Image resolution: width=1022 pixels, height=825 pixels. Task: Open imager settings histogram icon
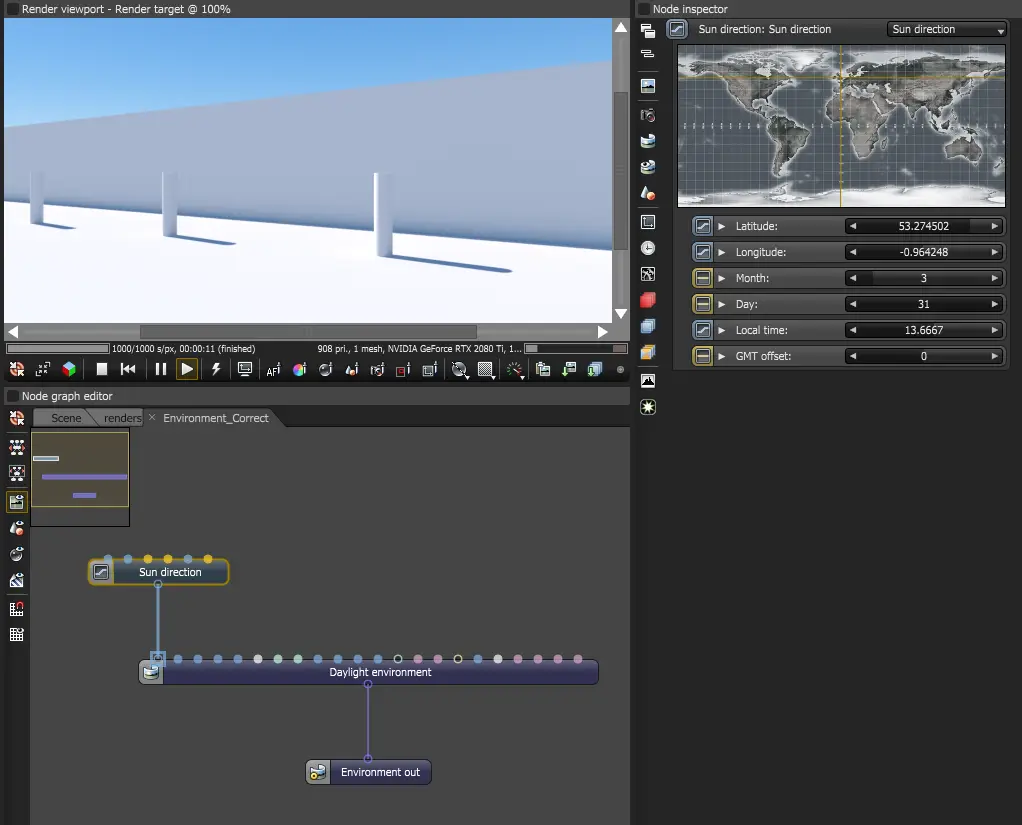[x=648, y=381]
